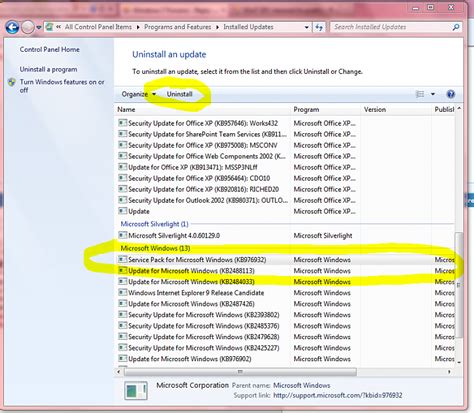474x413 pixels.
Task: Select All Control Panel Items breadcrumb
Action: [98, 27]
